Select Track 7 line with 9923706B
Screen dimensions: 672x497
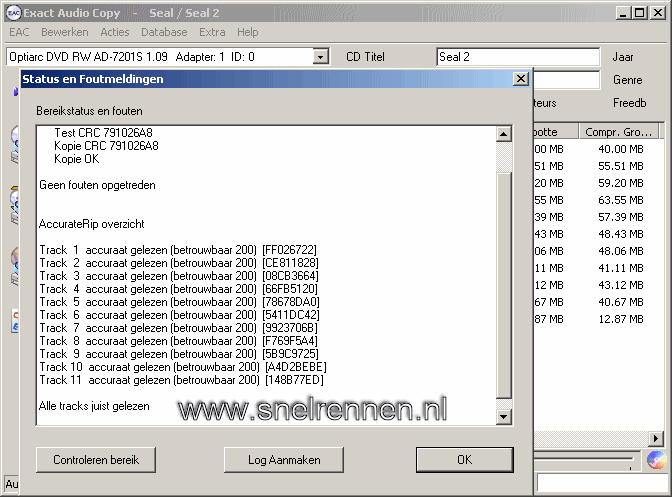point(179,328)
